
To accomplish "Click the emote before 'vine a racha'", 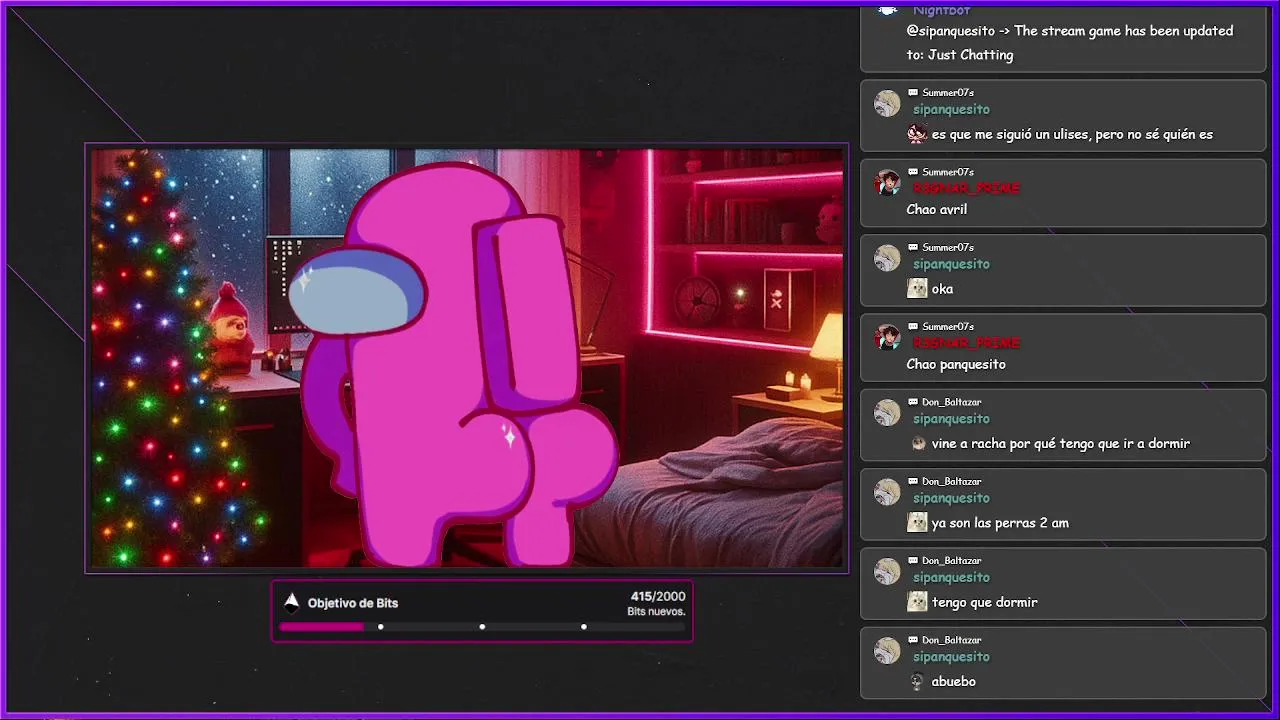I will (x=918, y=443).
